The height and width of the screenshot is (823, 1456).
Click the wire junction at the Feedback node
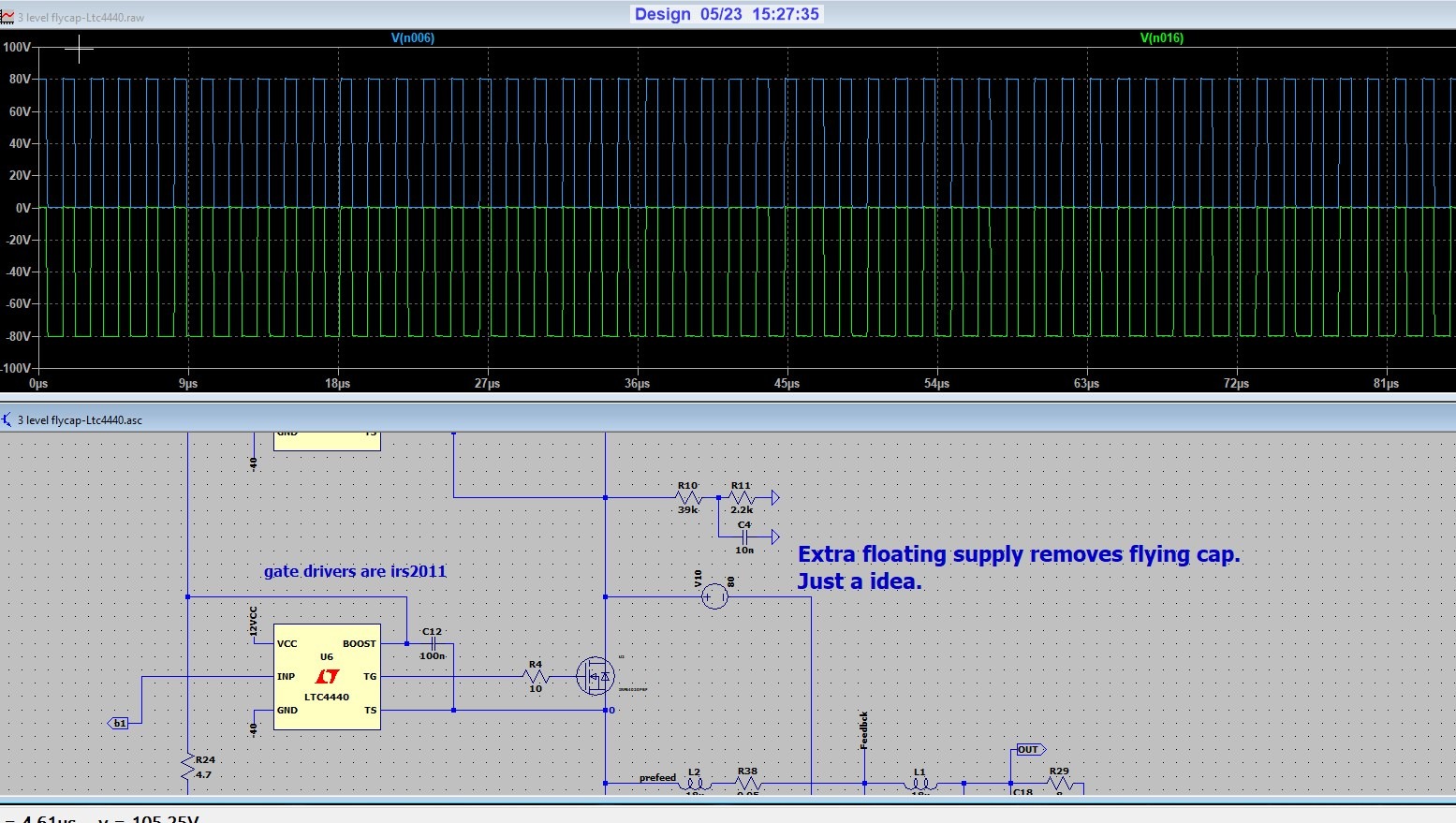point(864,783)
